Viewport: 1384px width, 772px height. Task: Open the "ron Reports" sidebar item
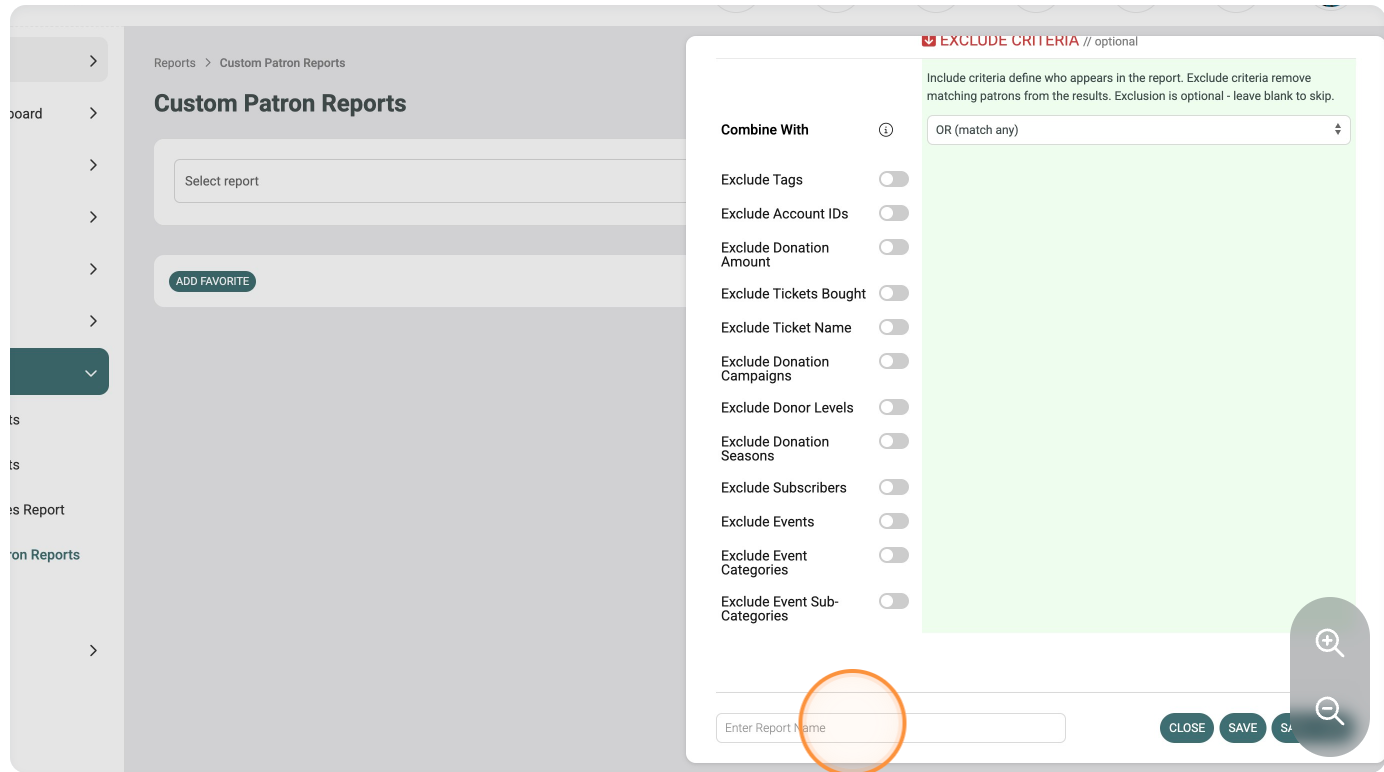[x=45, y=555]
